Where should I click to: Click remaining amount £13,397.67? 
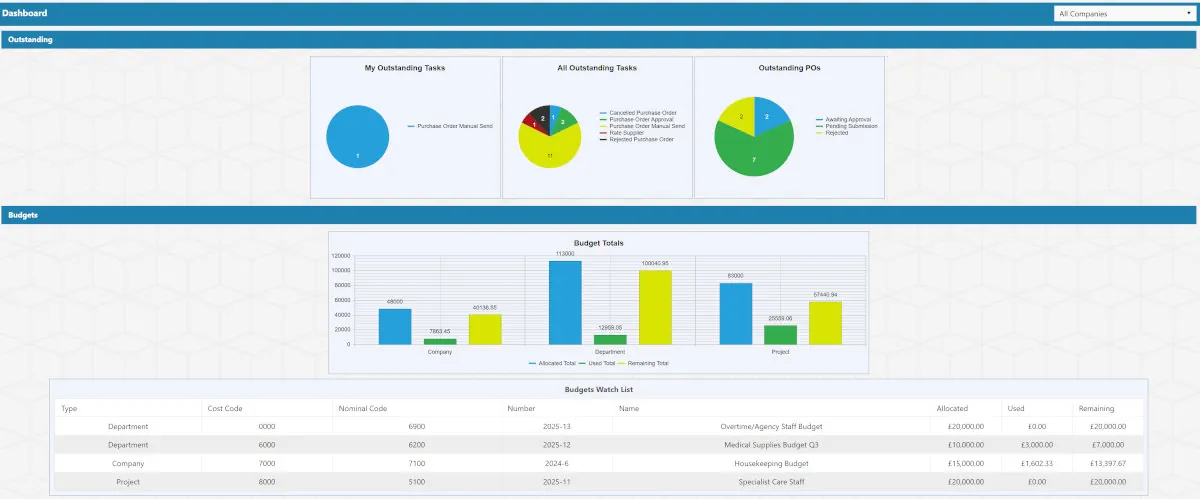(x=1107, y=463)
